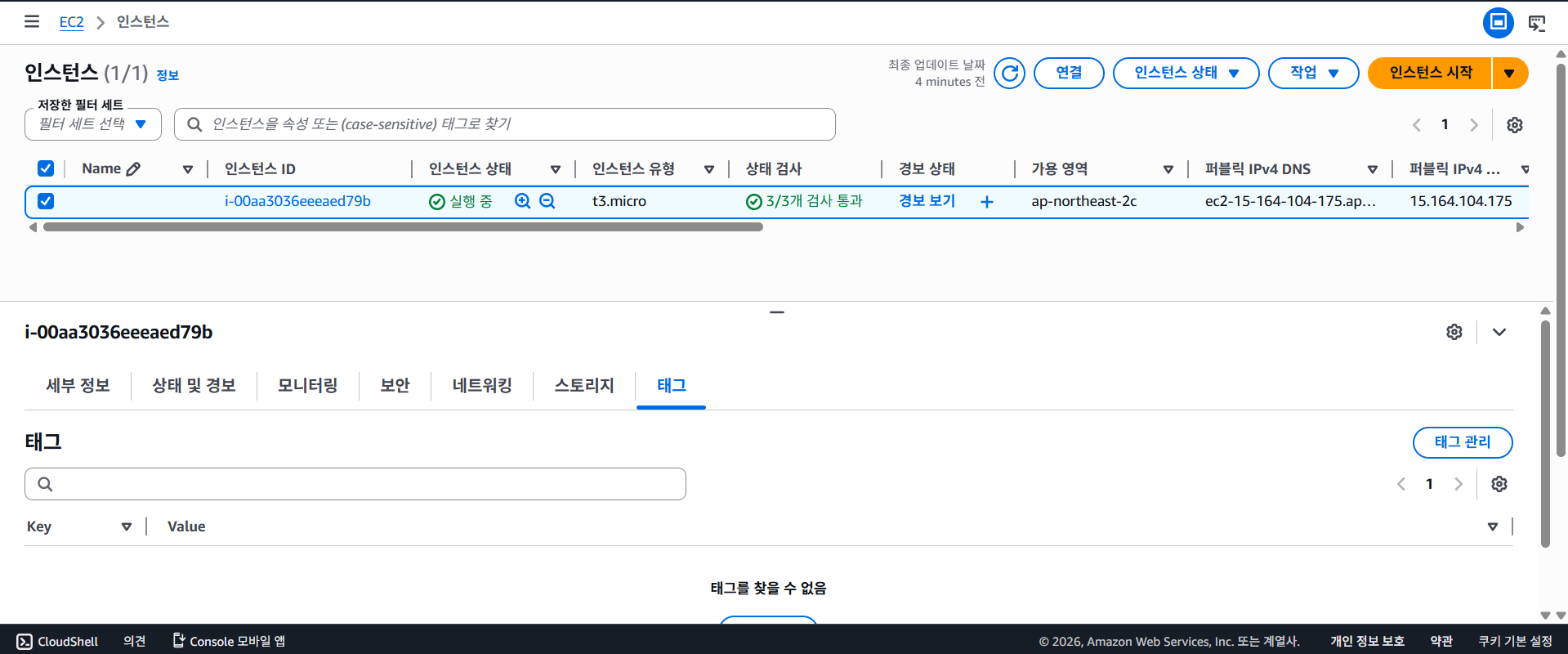Click the horizontal table scrollbar
The height and width of the screenshot is (654, 1568).
pyautogui.click(x=403, y=227)
